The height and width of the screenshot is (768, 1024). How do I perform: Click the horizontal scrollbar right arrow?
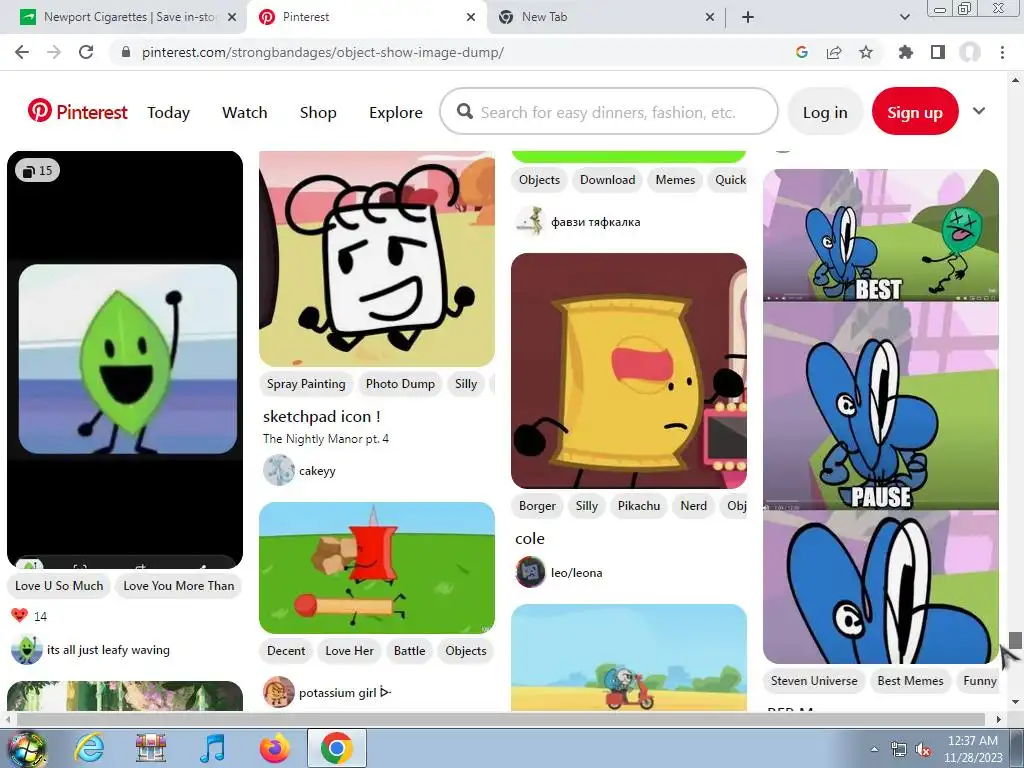pos(999,719)
